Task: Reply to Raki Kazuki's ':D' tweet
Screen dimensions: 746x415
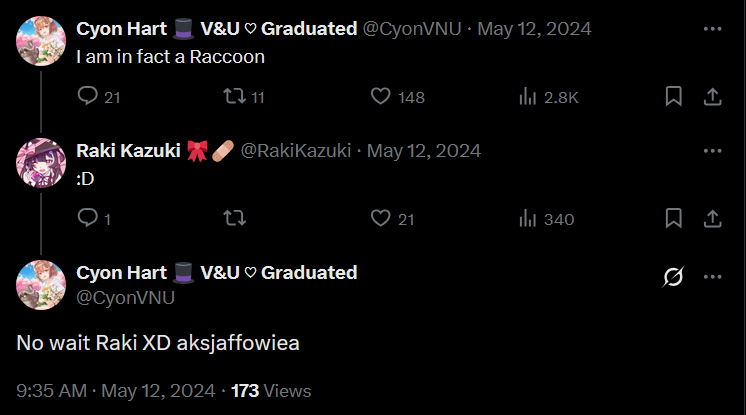Action: point(88,218)
